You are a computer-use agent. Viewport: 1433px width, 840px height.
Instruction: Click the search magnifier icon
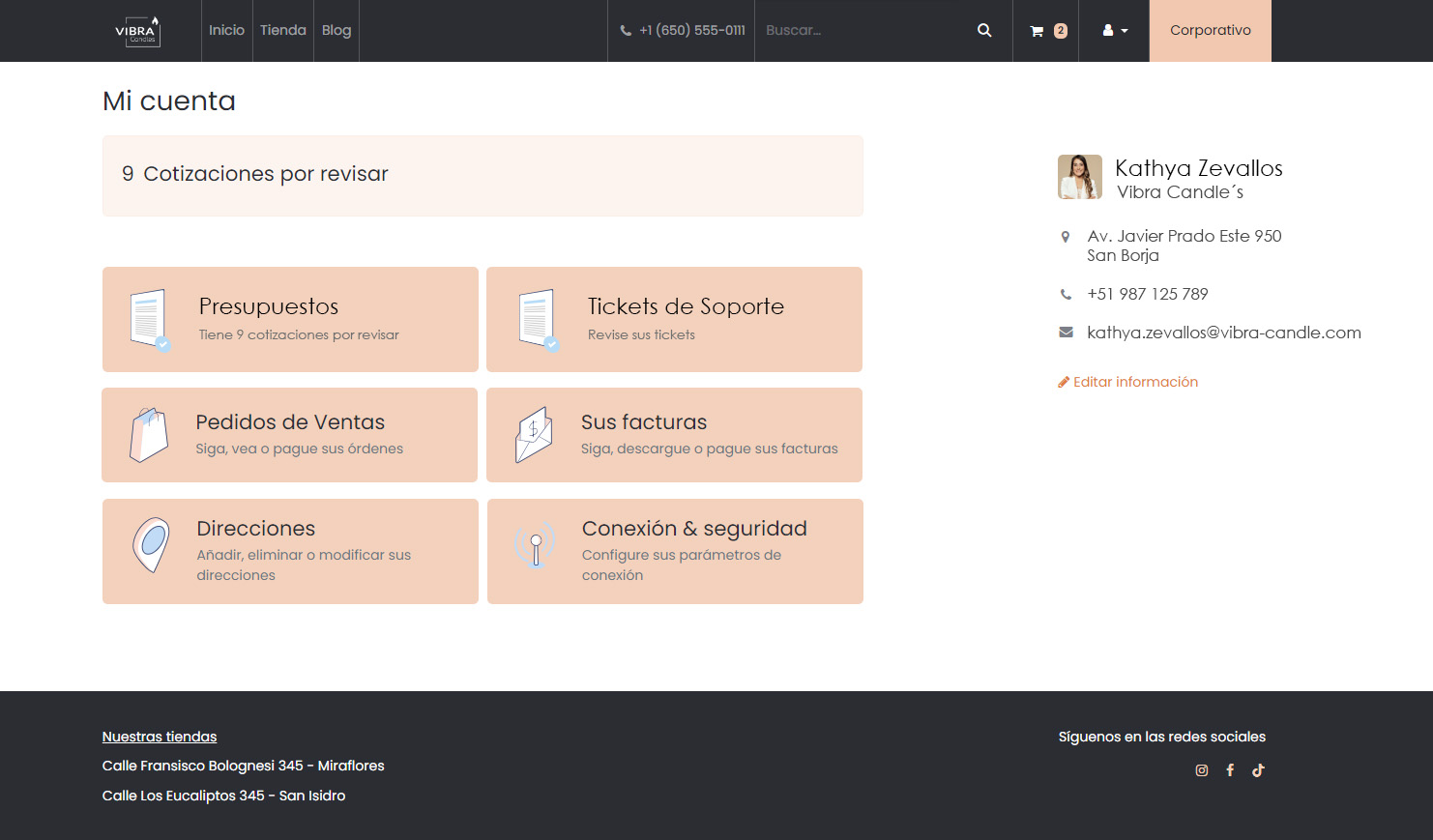tap(983, 30)
